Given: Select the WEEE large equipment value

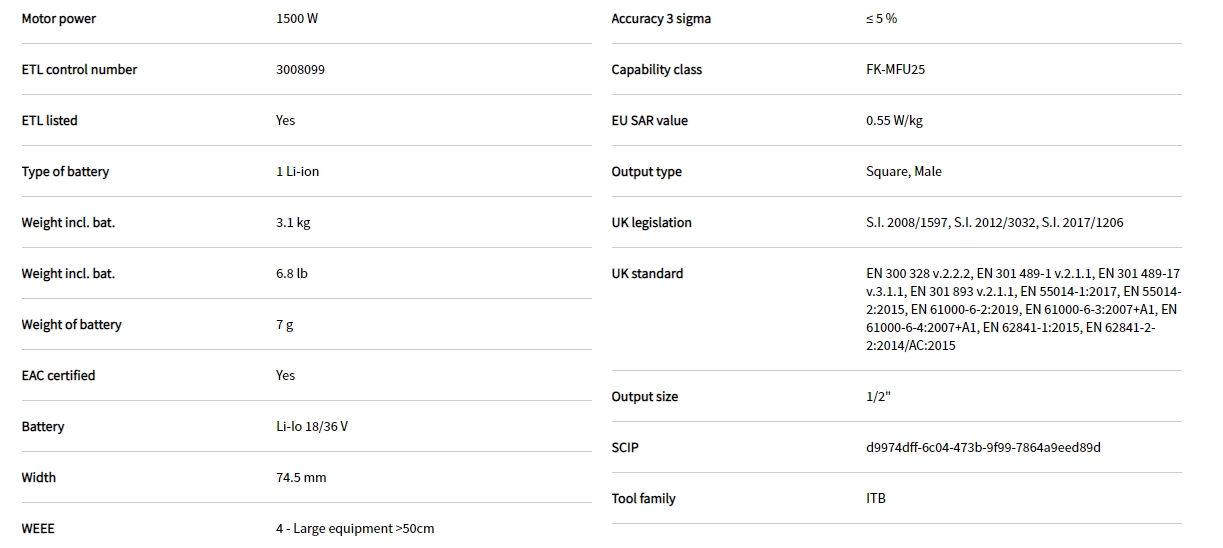Looking at the screenshot, I should point(355,529).
